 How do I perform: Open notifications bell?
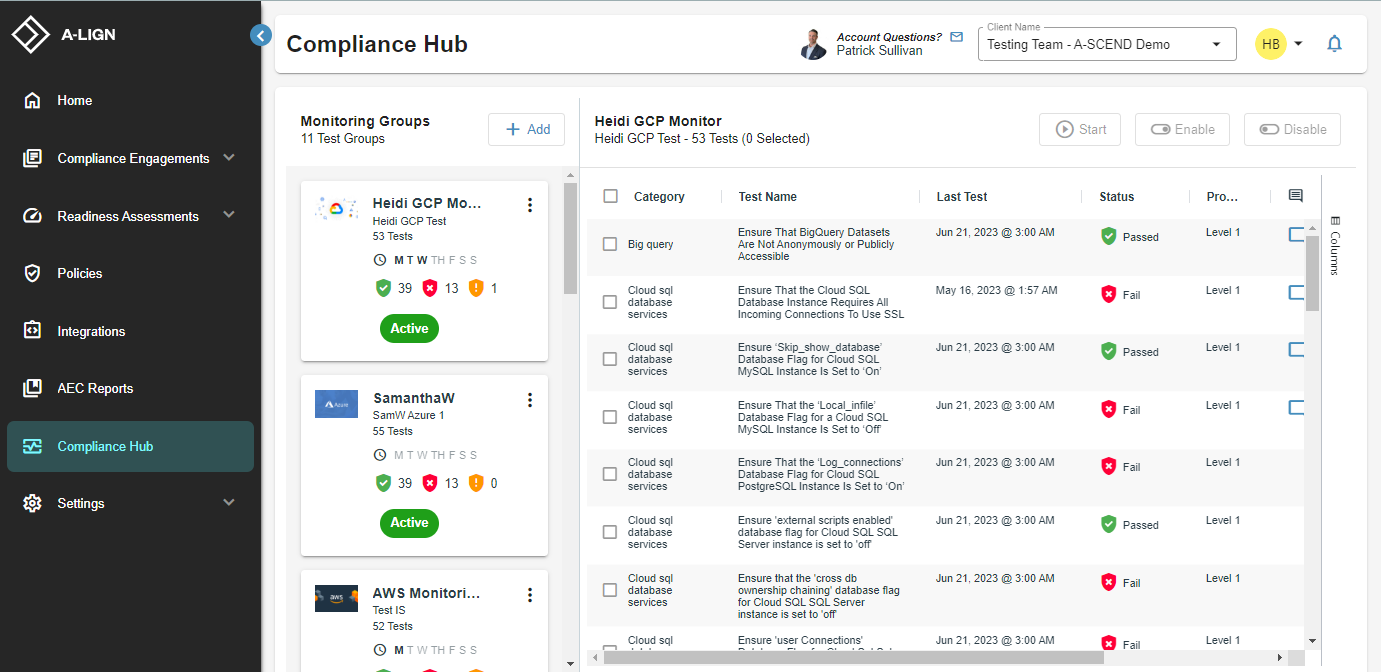coord(1334,44)
